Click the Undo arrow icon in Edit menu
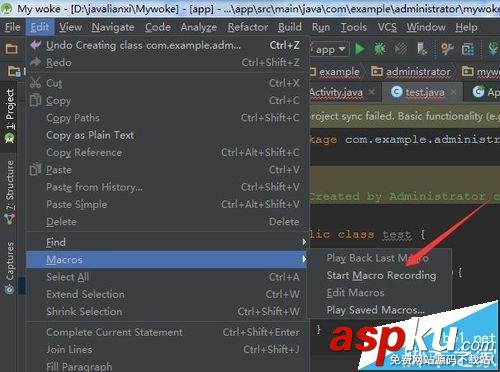The height and width of the screenshot is (372, 500). tap(36, 45)
